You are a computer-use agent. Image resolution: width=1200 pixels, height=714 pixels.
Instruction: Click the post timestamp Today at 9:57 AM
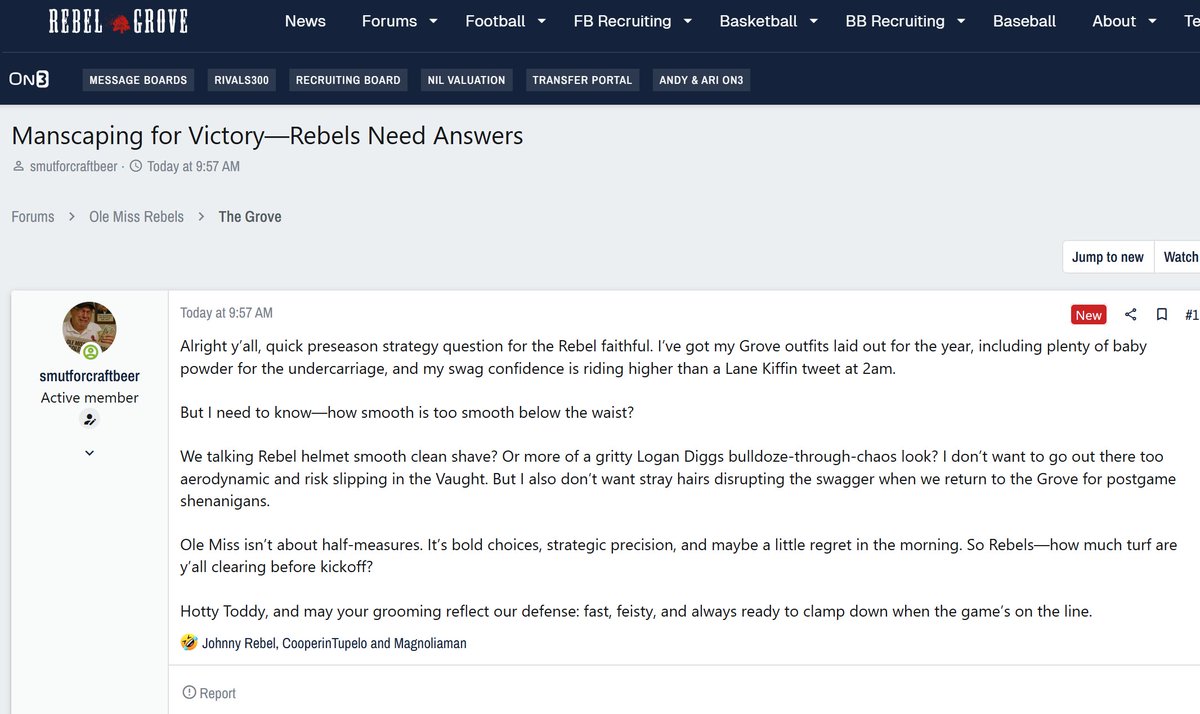point(226,313)
